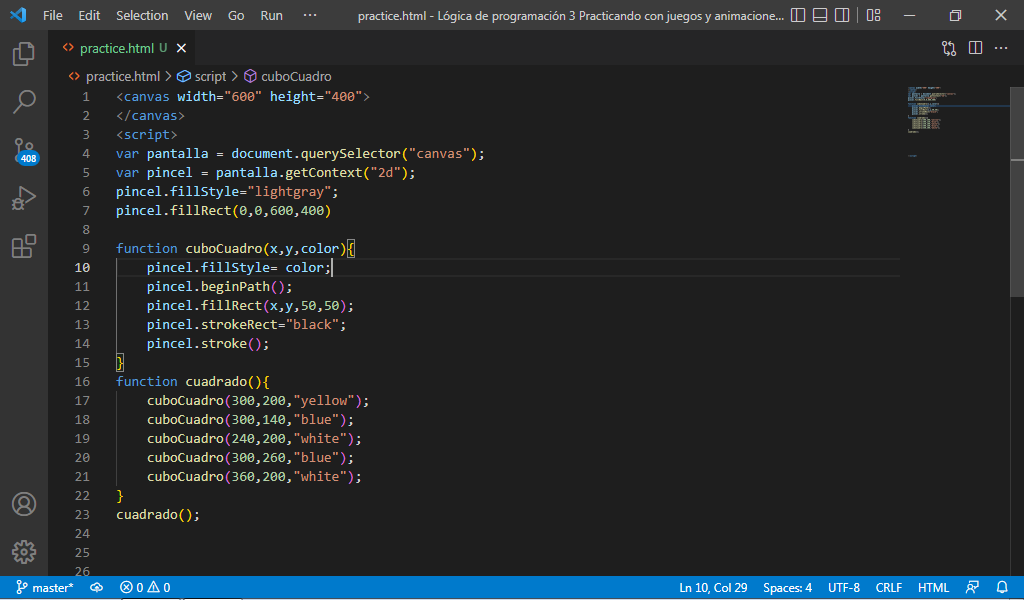Screen dimensions: 1024x600
Task: Open the Accounts menu icon
Action: [x=24, y=504]
